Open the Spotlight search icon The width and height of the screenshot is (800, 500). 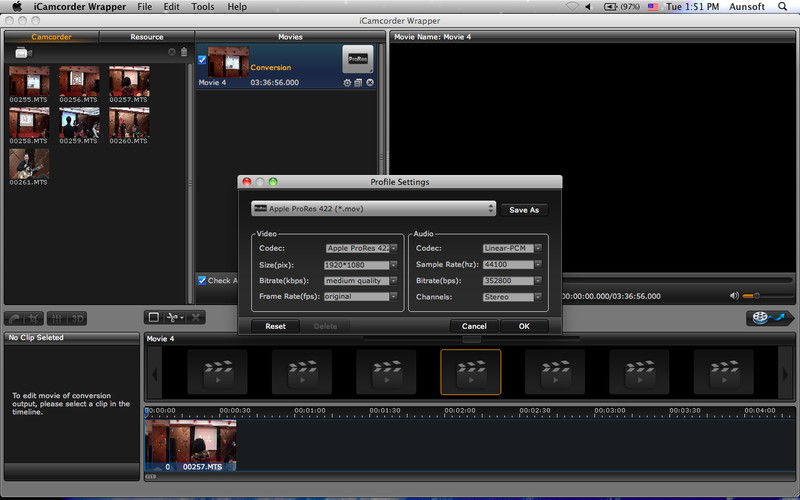783,7
